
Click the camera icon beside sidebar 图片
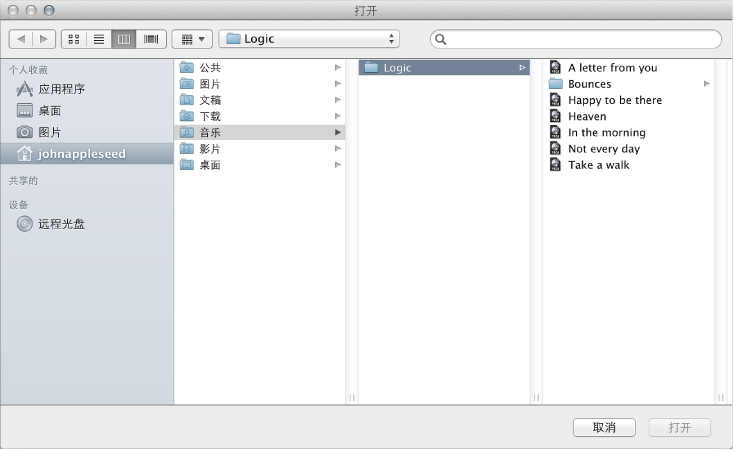click(x=25, y=132)
